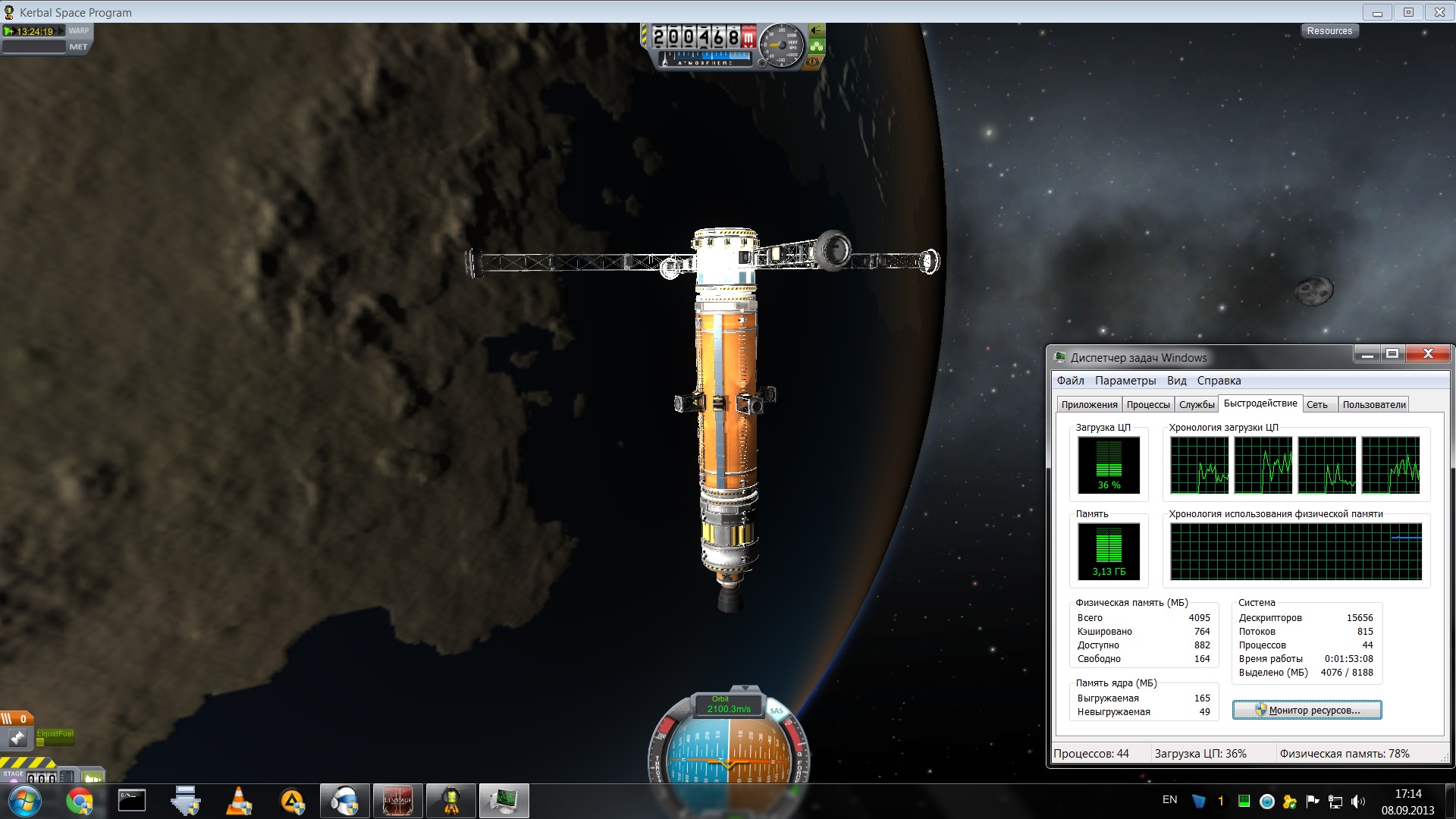Click the Action Center flag tray icon
1456x819 pixels.
tap(1313, 801)
